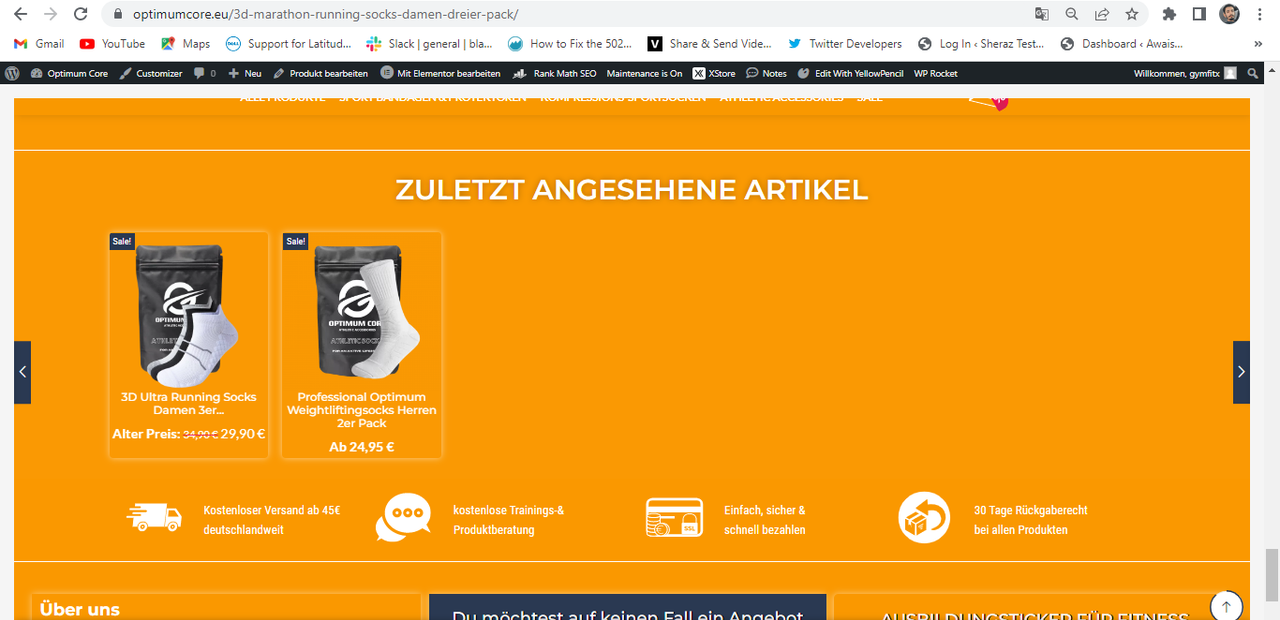
Task: Open XStore admin bar item
Action: [714, 73]
